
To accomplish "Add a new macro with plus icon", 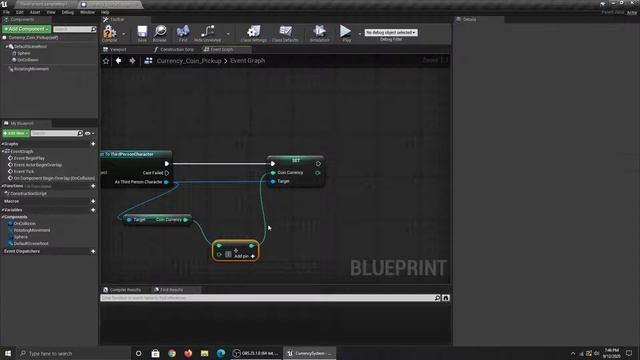I will point(93,201).
